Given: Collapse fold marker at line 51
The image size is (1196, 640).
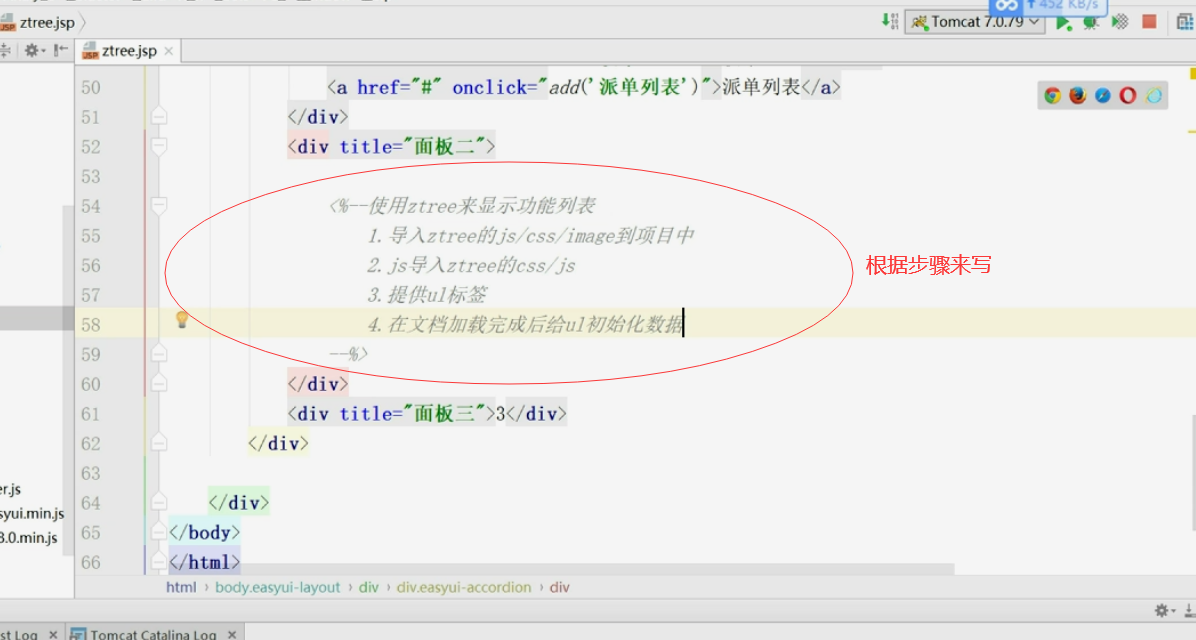Looking at the screenshot, I should pyautogui.click(x=159, y=116).
